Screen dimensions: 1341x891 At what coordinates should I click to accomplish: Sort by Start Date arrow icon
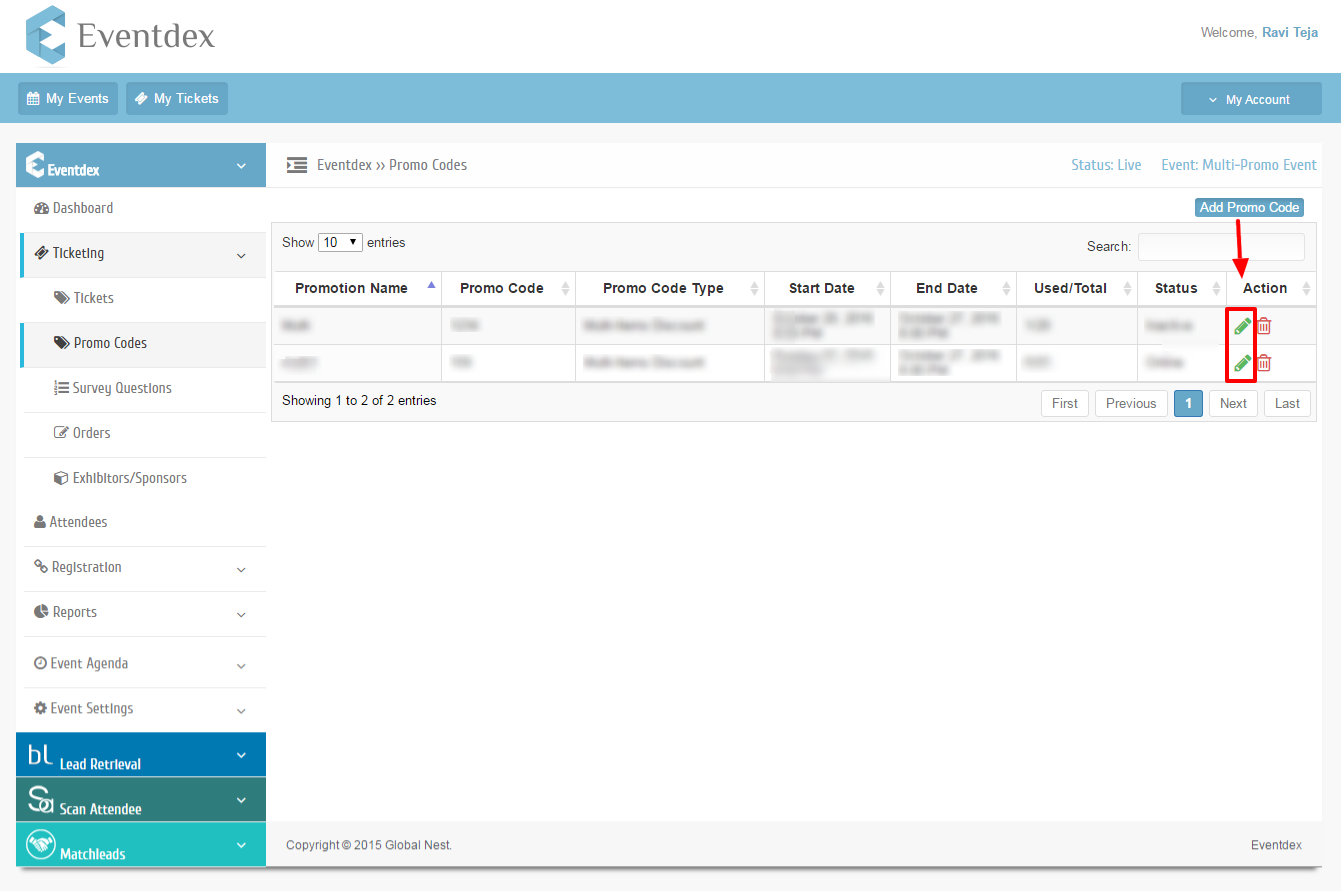click(880, 288)
